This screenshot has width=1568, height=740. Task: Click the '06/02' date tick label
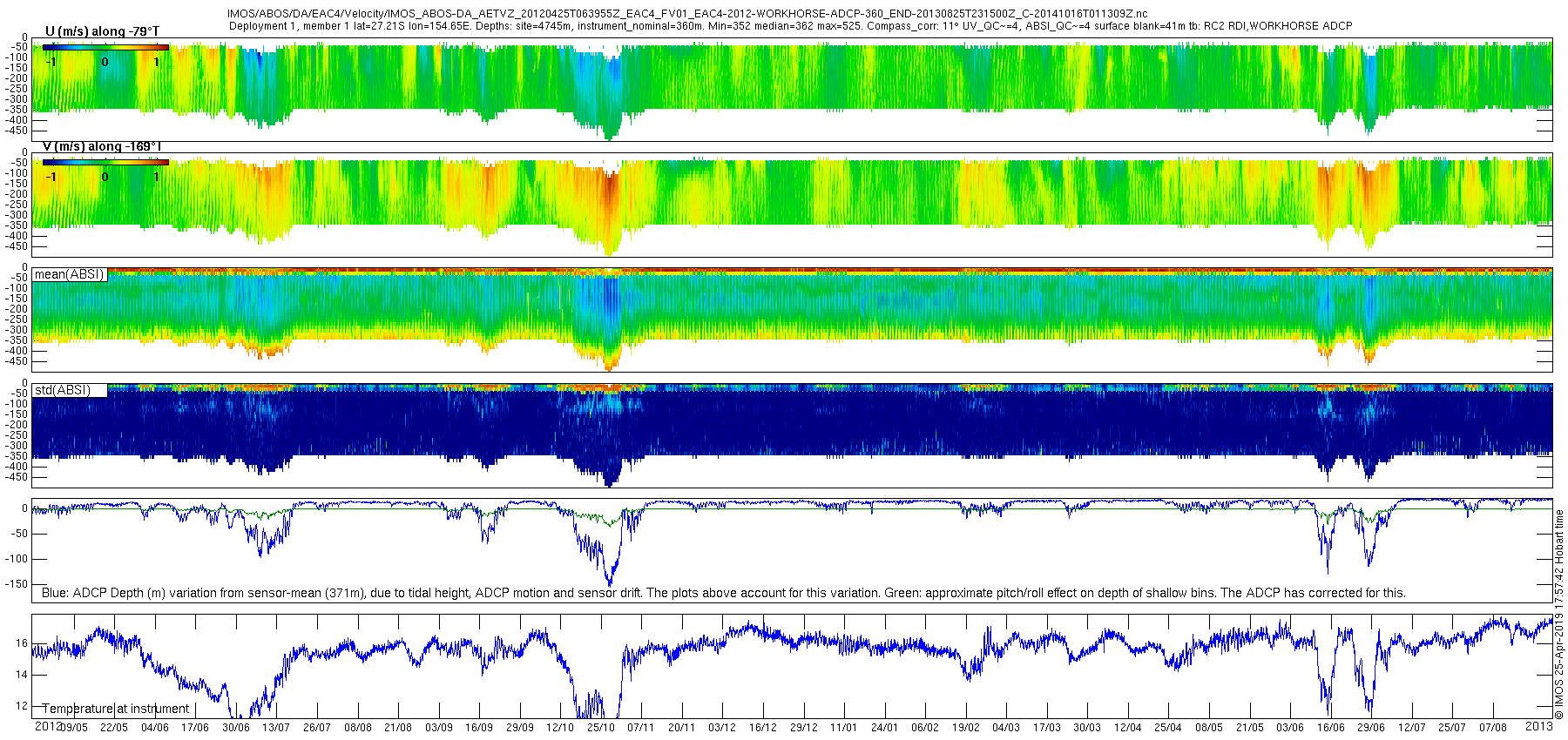coord(925,727)
